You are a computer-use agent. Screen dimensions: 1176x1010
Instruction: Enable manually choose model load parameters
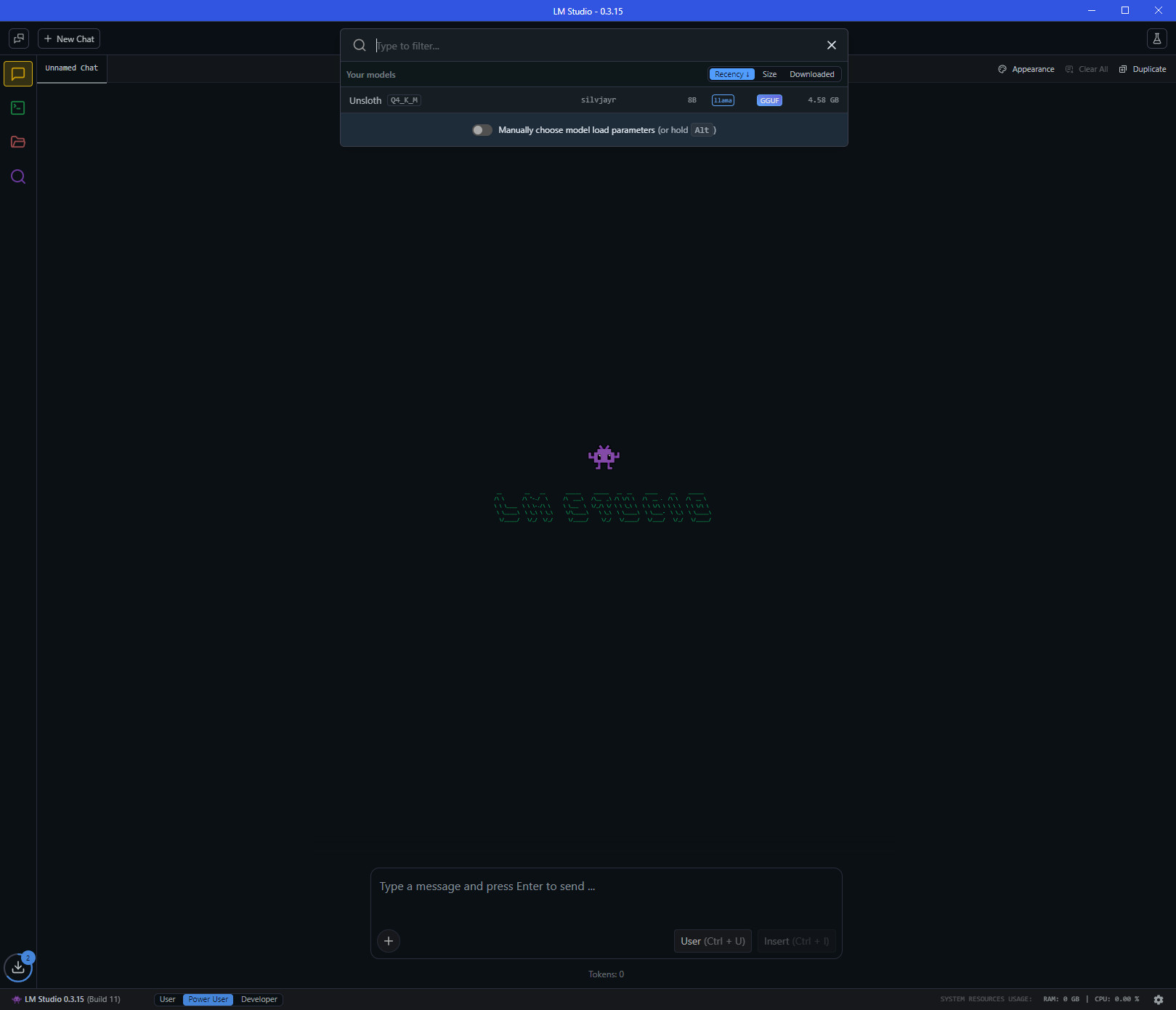point(482,130)
